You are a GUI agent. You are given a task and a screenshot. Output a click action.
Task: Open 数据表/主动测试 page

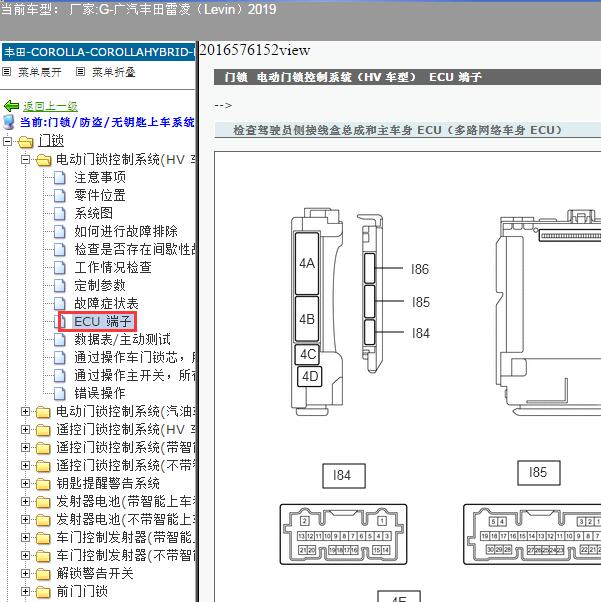(123, 340)
